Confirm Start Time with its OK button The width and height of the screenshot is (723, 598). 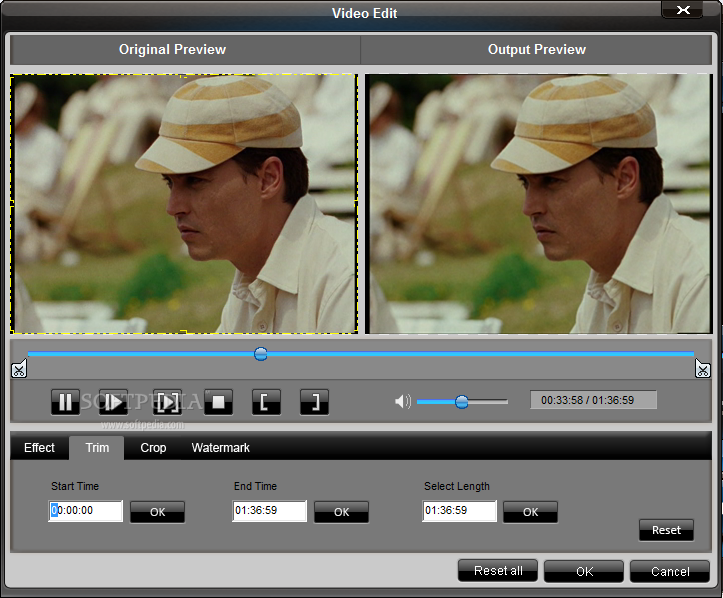point(158,512)
